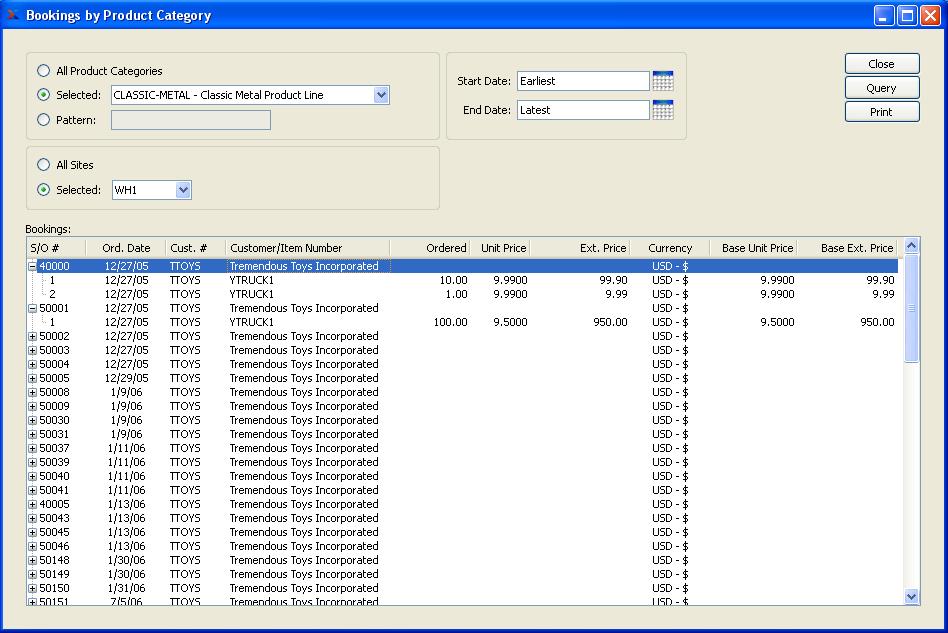Open the WH1 site dropdown
This screenshot has width=948, height=633.
tap(182, 190)
